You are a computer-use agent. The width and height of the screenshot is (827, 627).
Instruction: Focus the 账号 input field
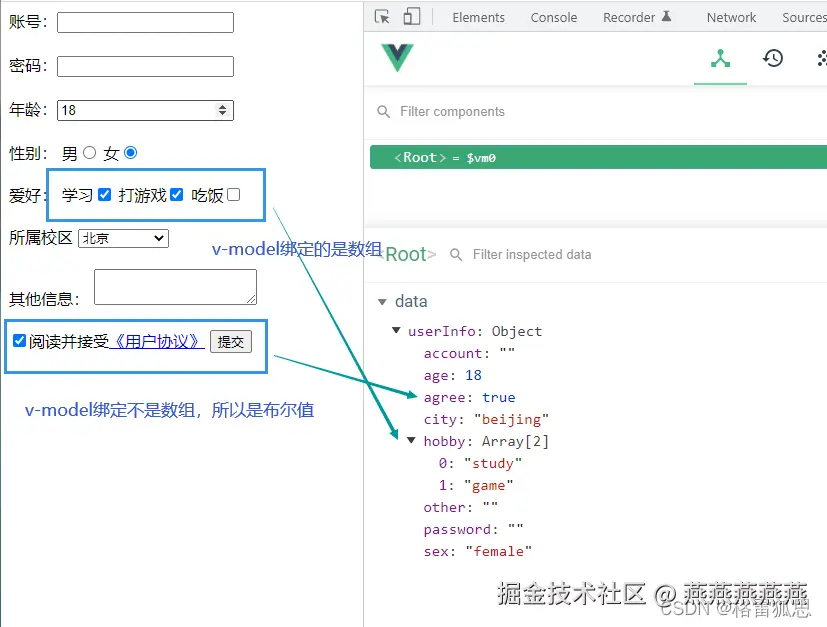(x=146, y=22)
